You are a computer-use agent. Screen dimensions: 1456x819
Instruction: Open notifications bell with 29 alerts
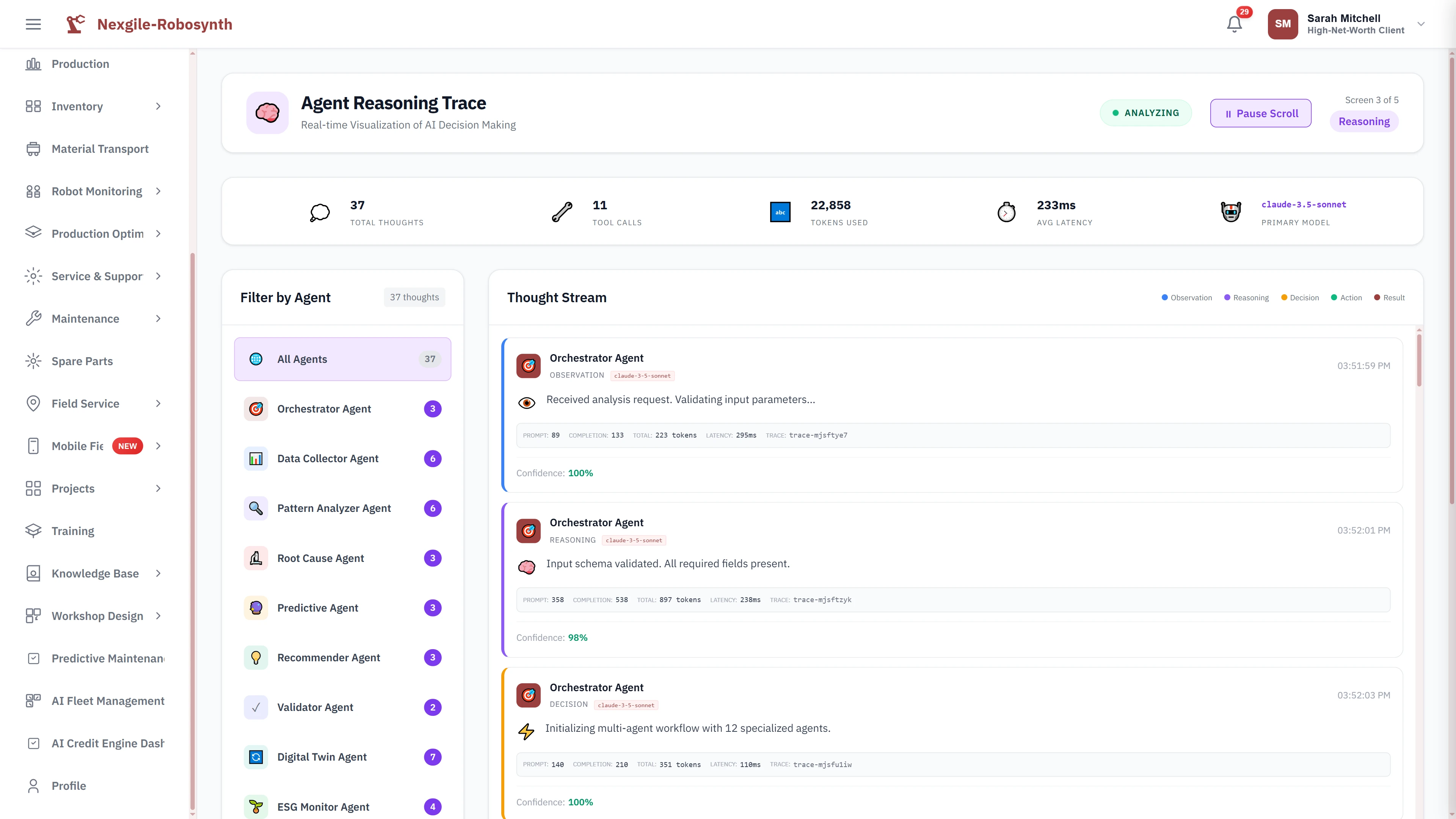(x=1235, y=23)
